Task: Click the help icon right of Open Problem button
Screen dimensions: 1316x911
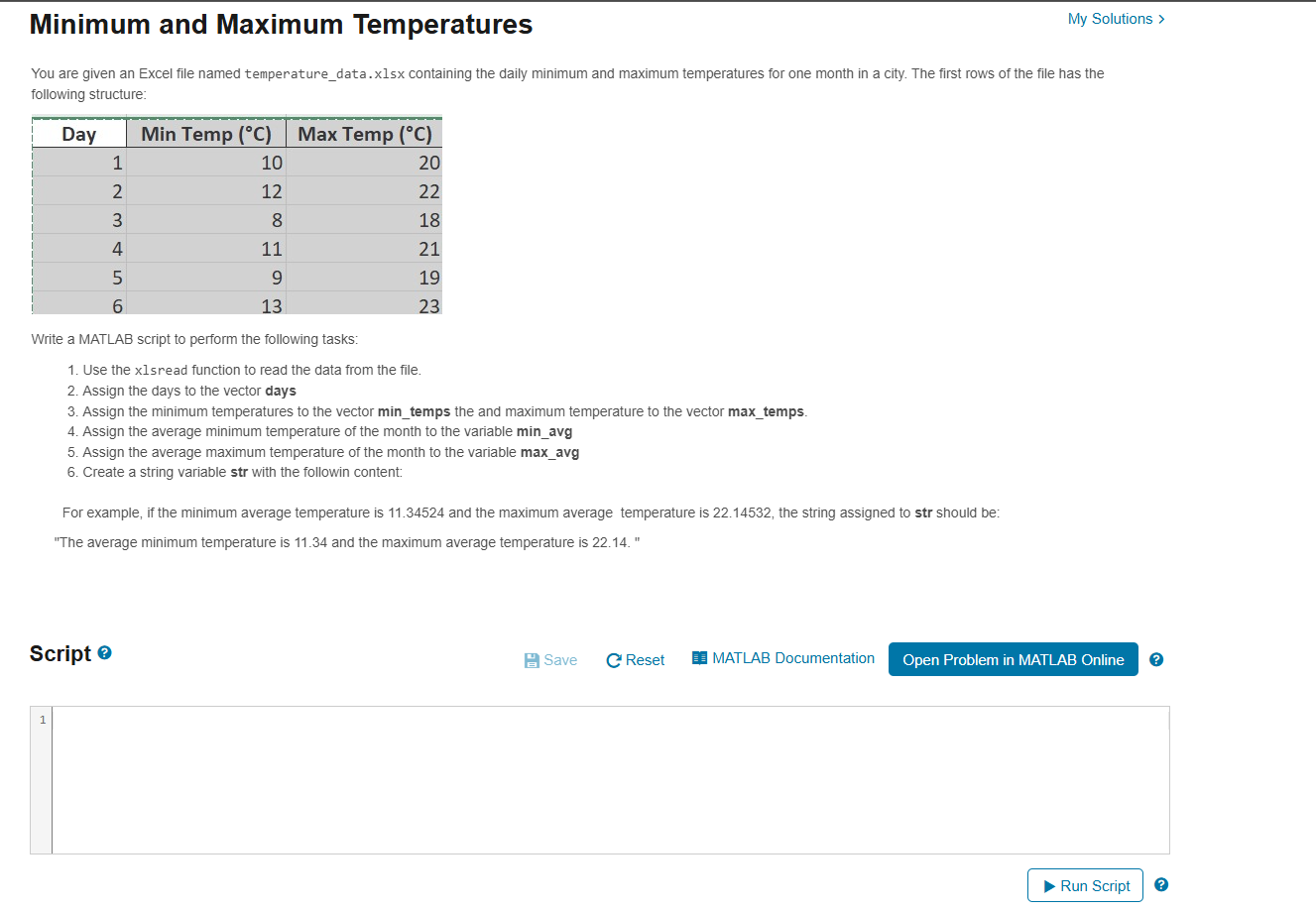Action: (1156, 659)
